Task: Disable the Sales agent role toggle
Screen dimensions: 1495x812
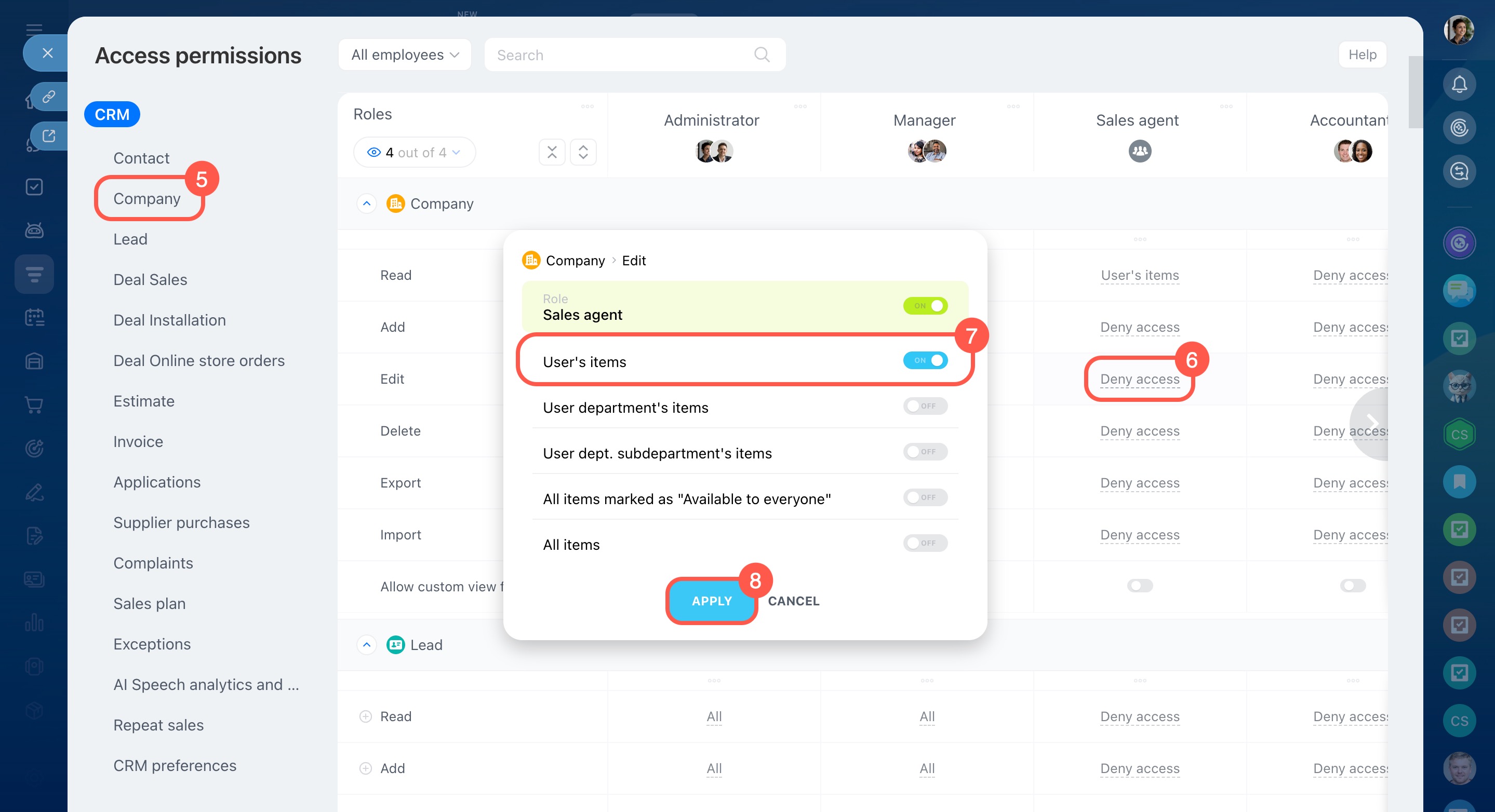Action: [925, 306]
